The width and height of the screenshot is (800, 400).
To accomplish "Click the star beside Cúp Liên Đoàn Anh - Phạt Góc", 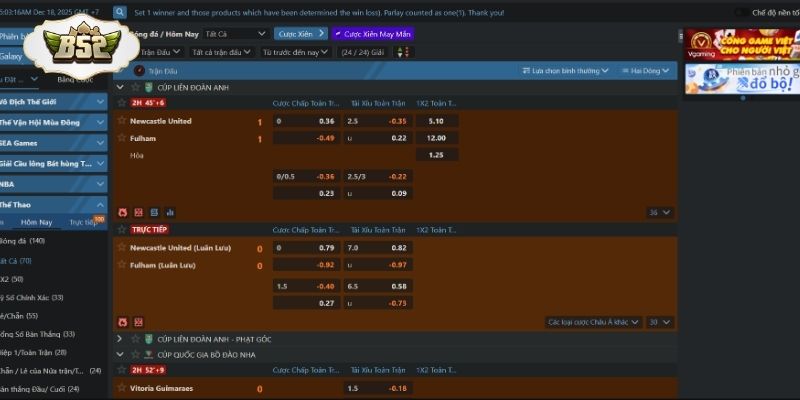I will coord(135,339).
